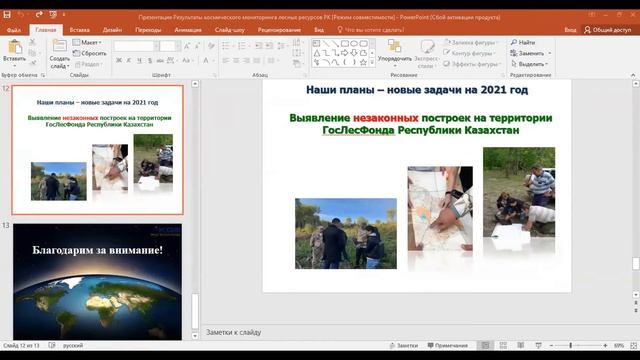This screenshot has height=360, width=640.
Task: Increase font size with the larger A icon
Action: pyautogui.click(x=187, y=46)
